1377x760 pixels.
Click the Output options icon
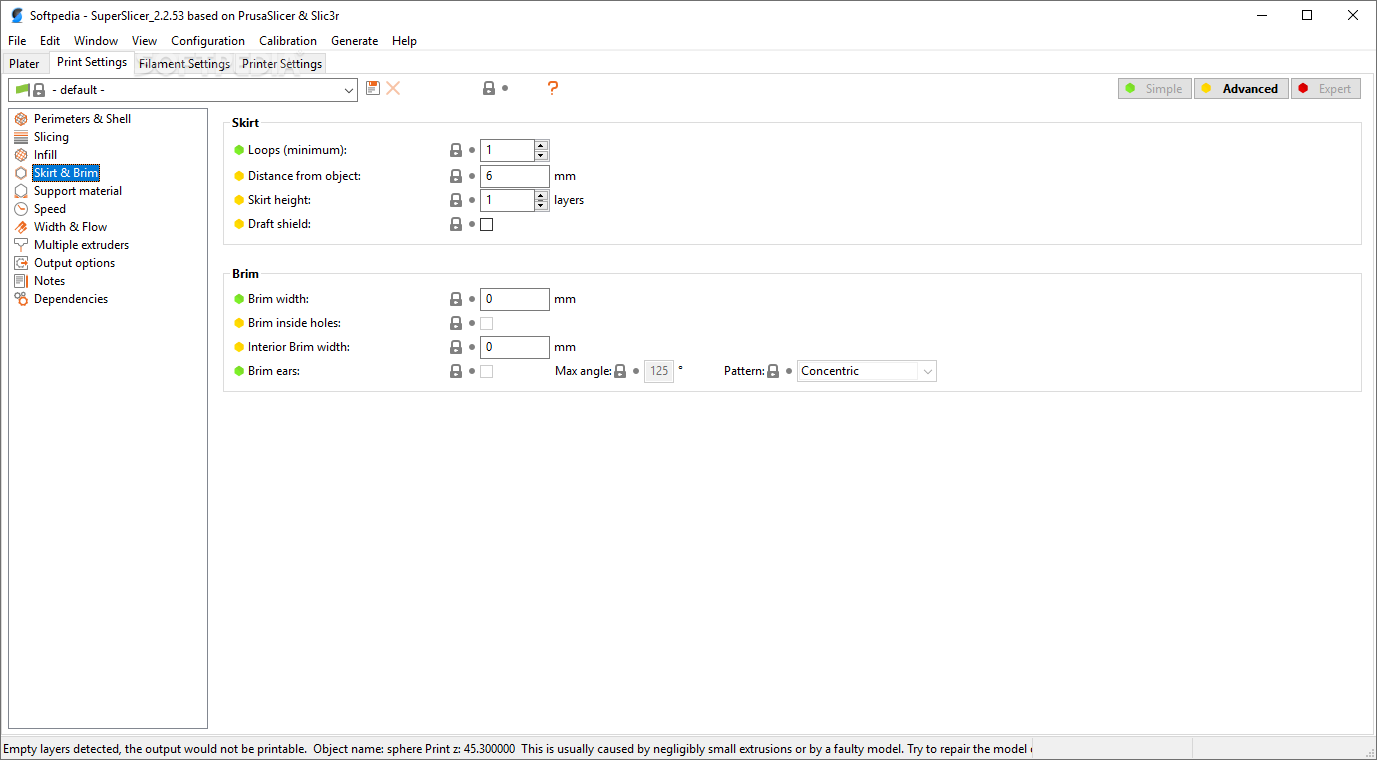click(21, 263)
